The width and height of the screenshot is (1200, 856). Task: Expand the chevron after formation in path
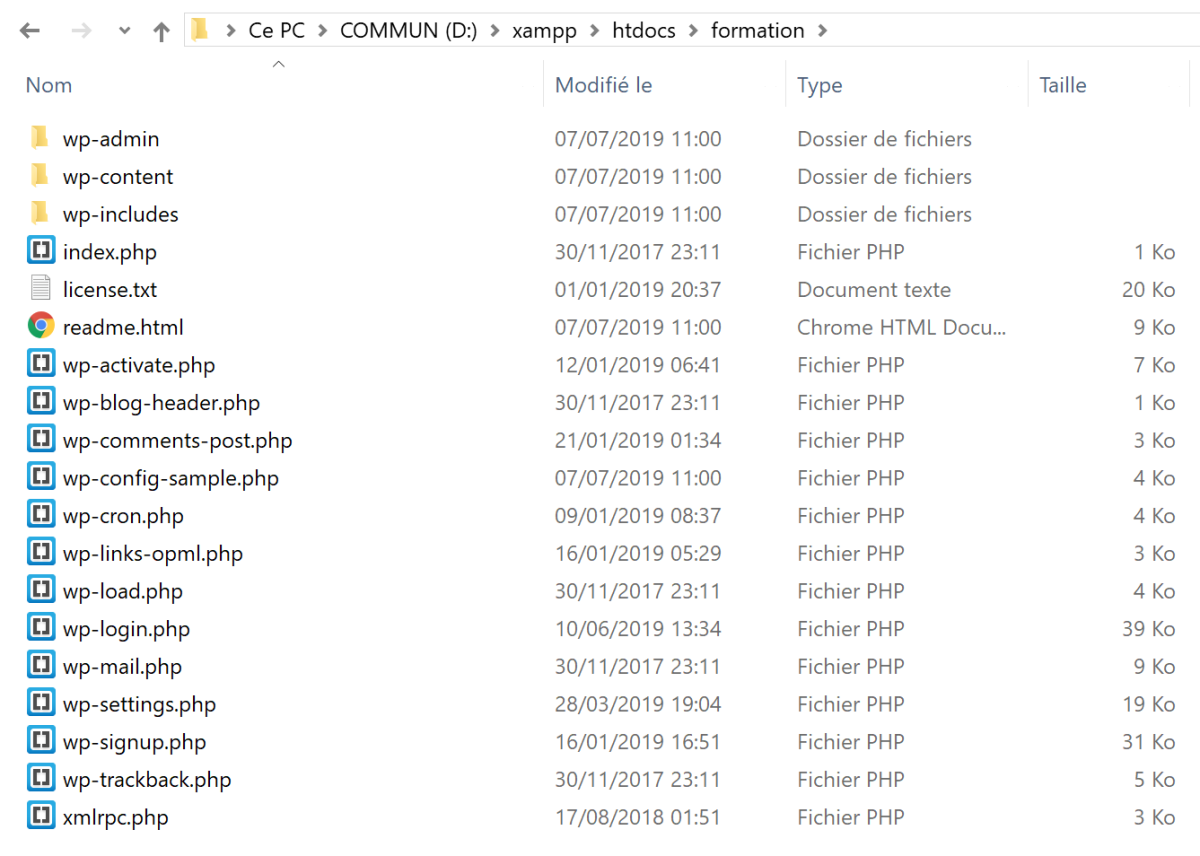[x=822, y=31]
